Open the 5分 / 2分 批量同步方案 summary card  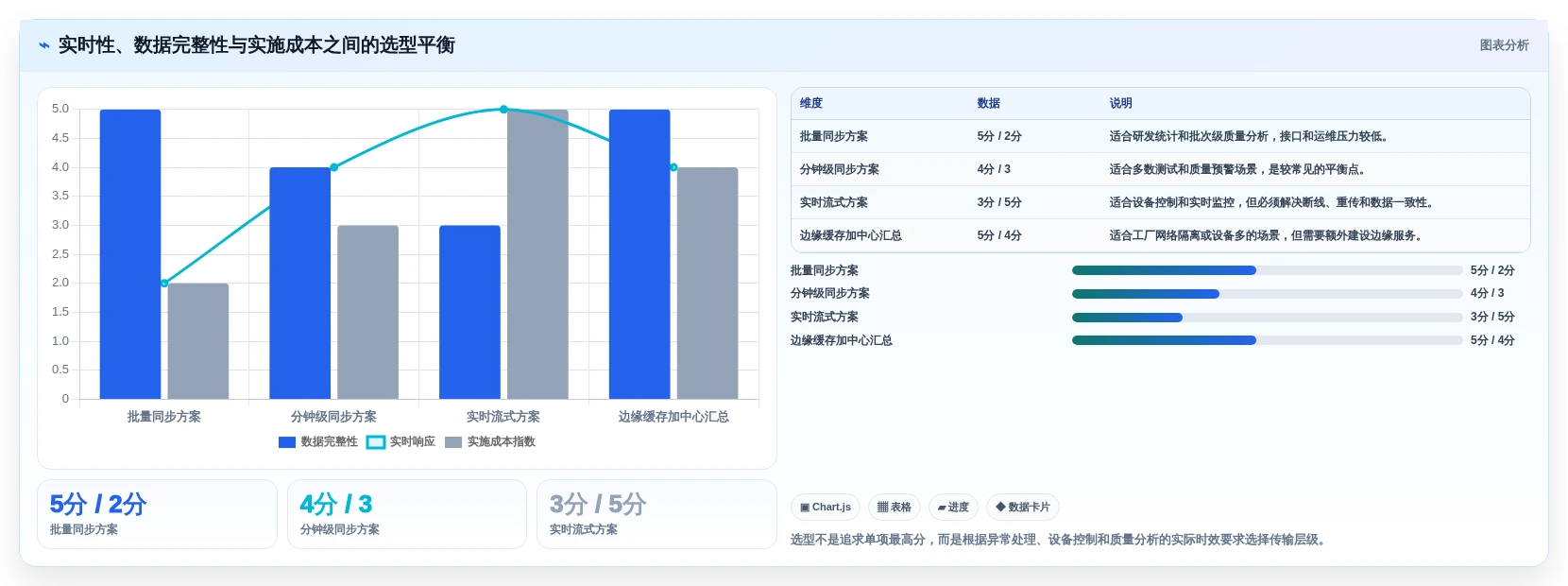[157, 514]
